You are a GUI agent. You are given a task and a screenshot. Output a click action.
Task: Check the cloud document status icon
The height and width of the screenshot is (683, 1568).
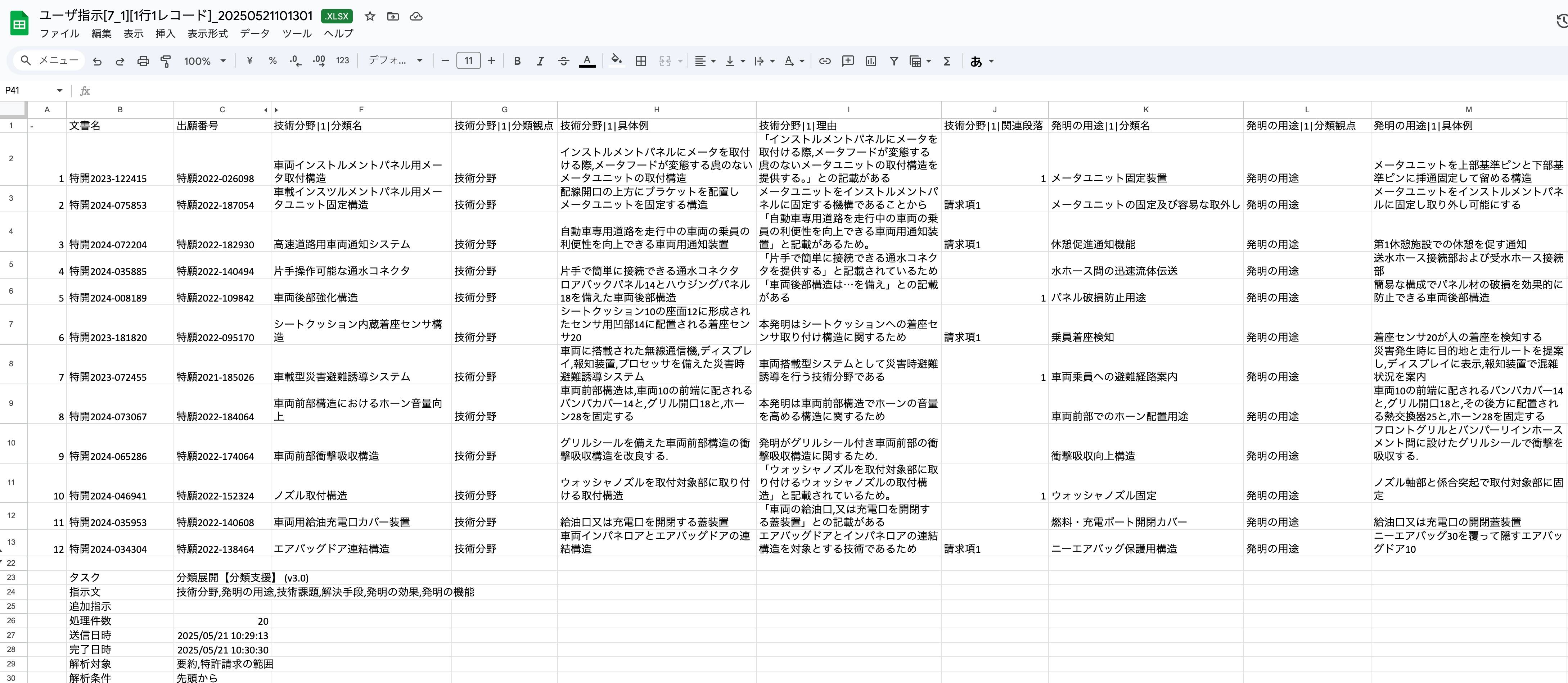416,17
